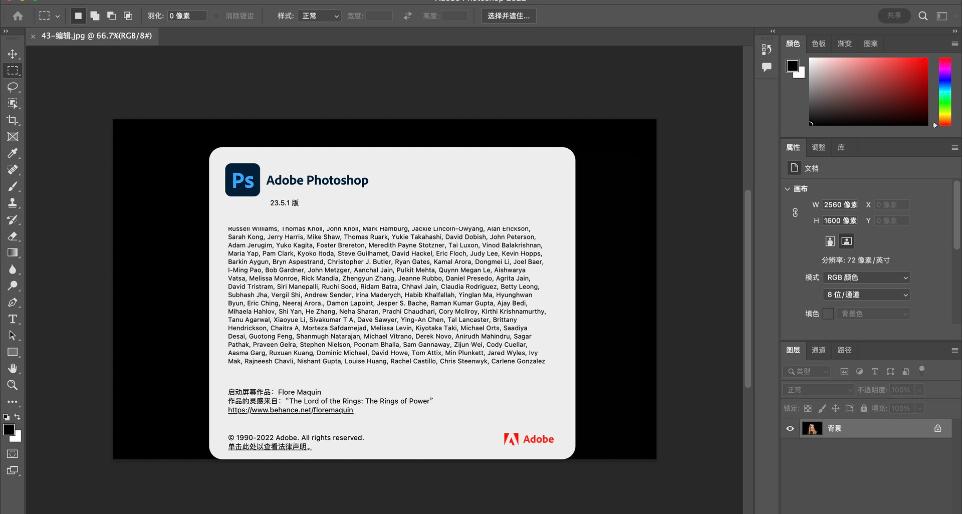Select the Crop tool
Image resolution: width=964 pixels, height=514 pixels.
(x=13, y=120)
